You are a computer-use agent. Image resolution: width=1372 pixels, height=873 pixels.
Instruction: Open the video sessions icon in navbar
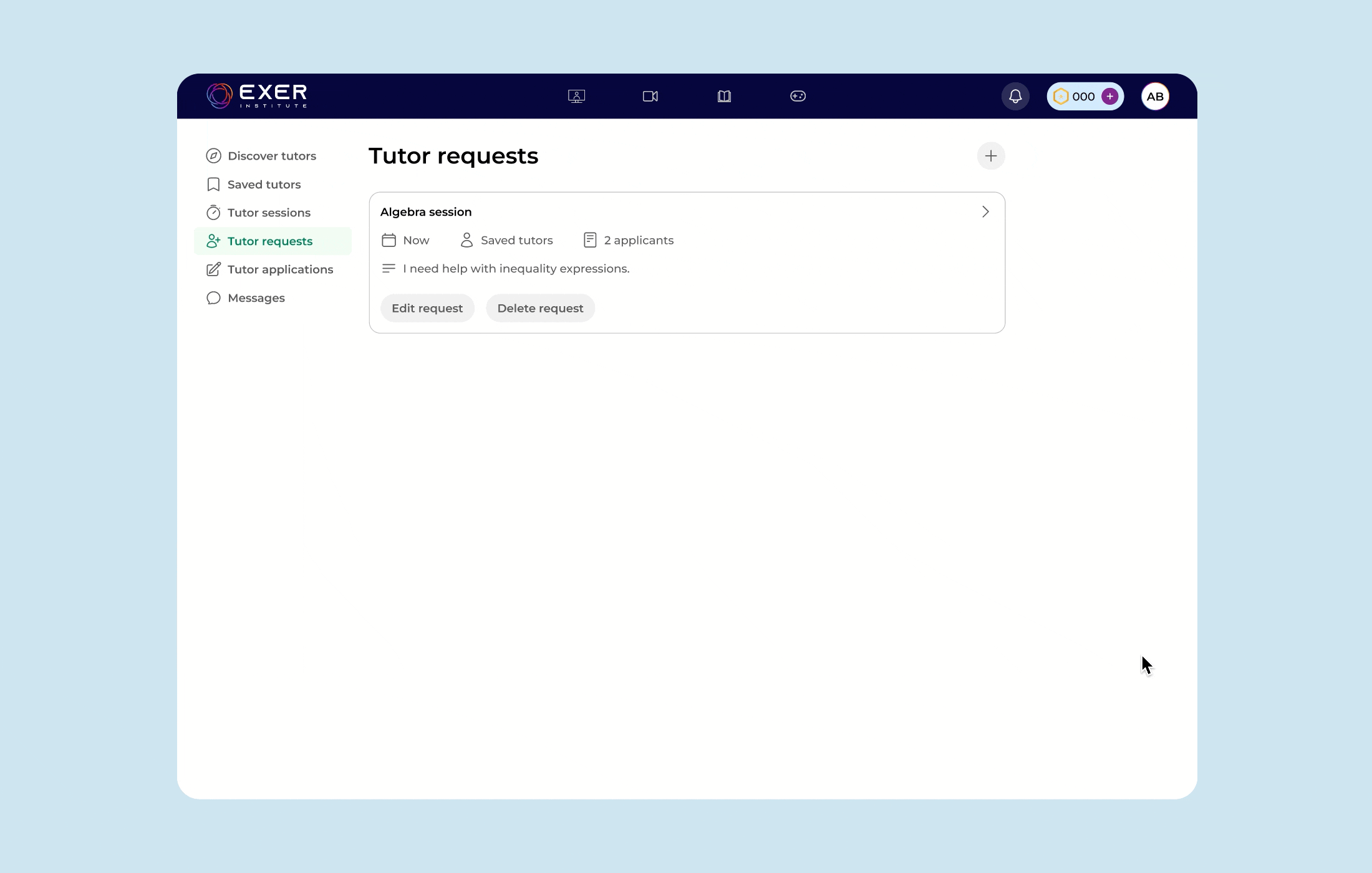(x=650, y=95)
